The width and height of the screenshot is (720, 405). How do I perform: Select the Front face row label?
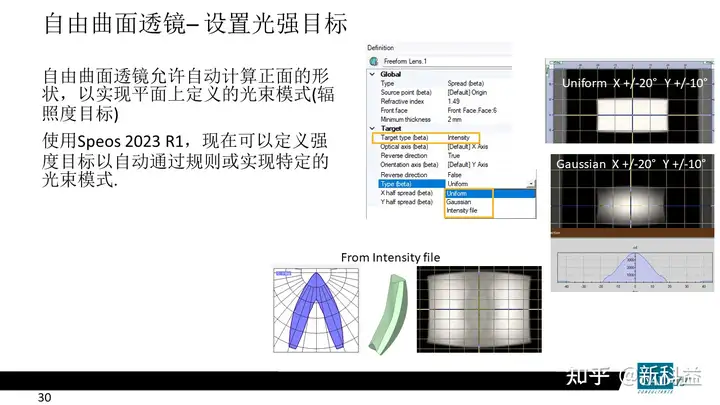pos(394,110)
